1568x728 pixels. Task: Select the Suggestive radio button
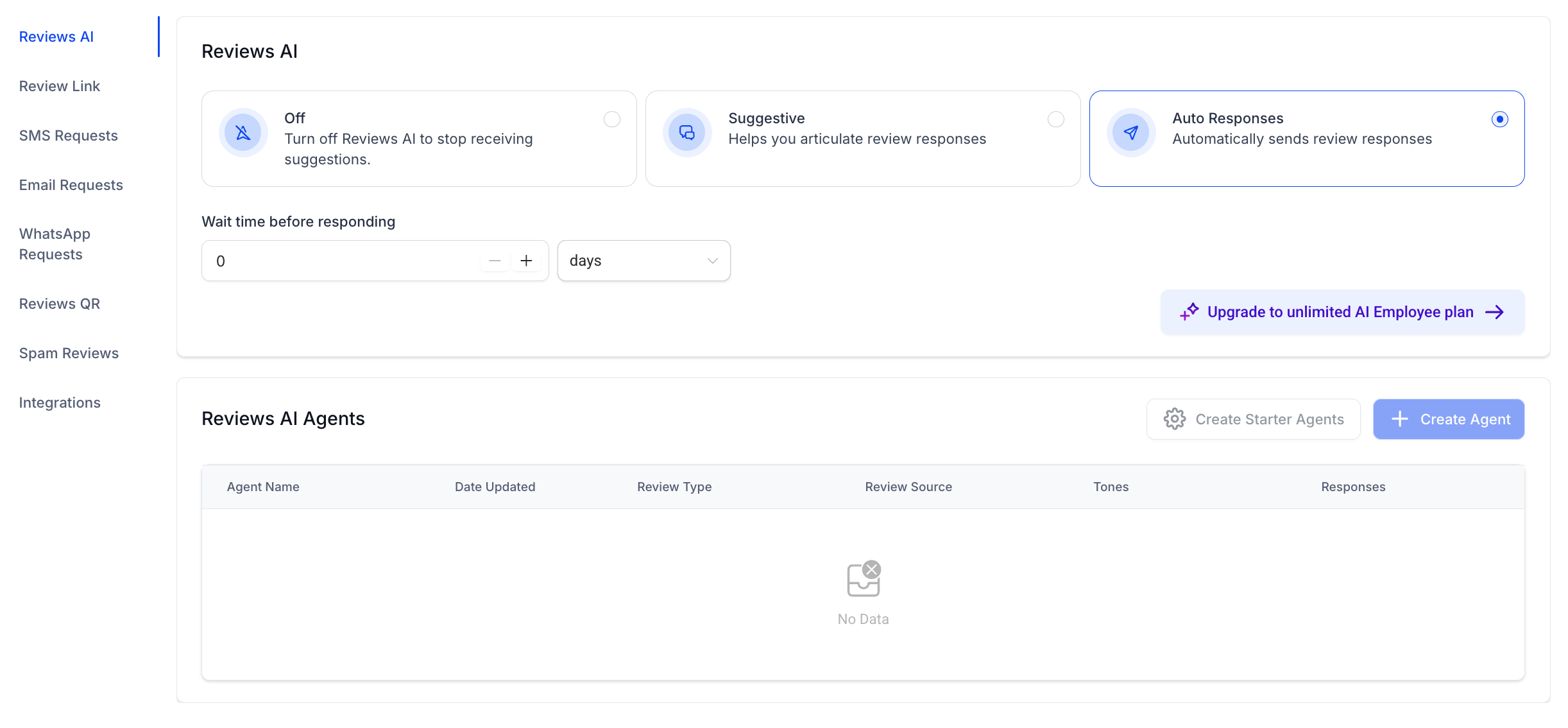(x=1056, y=119)
